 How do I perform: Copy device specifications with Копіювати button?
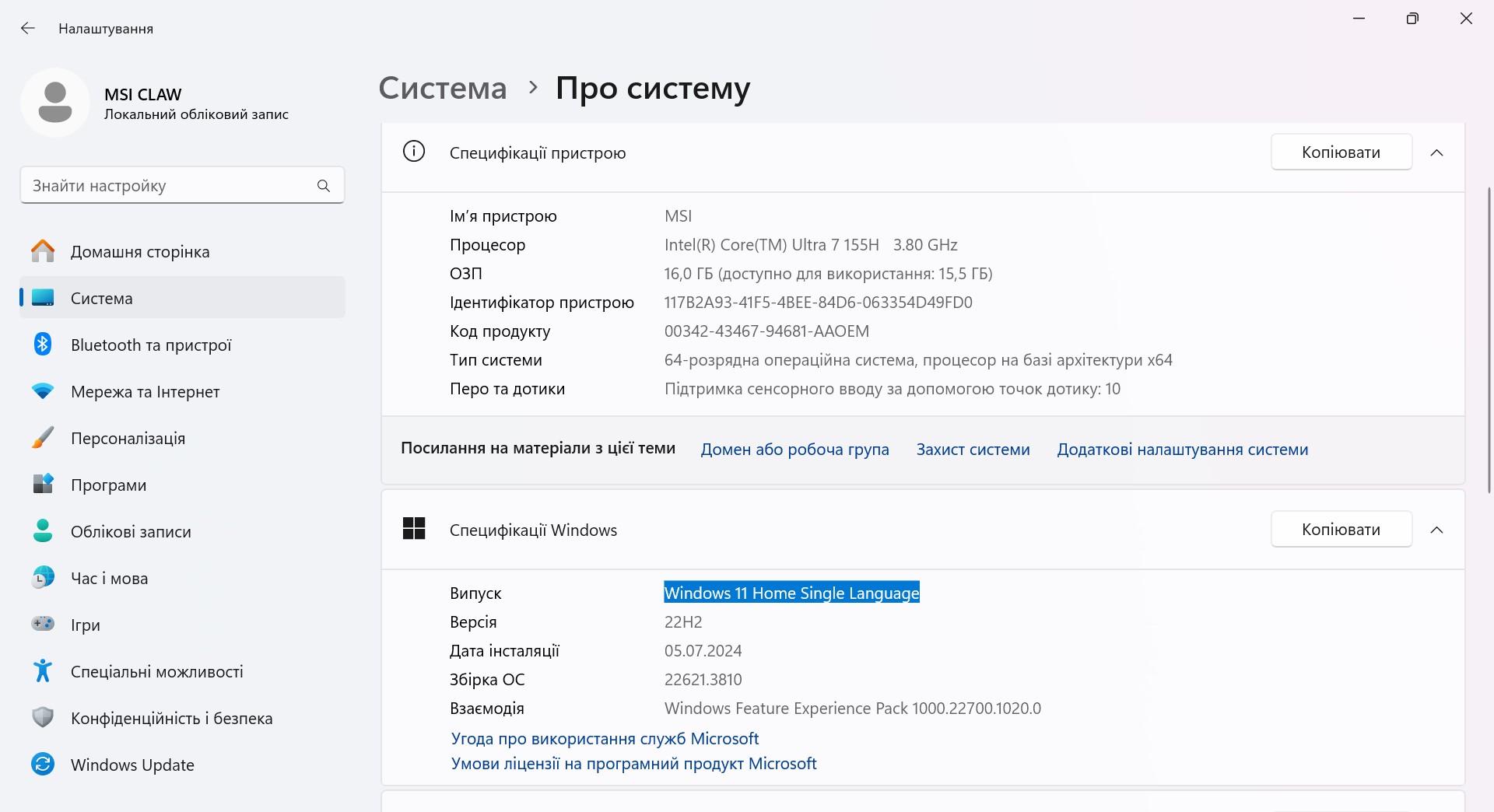(1341, 152)
